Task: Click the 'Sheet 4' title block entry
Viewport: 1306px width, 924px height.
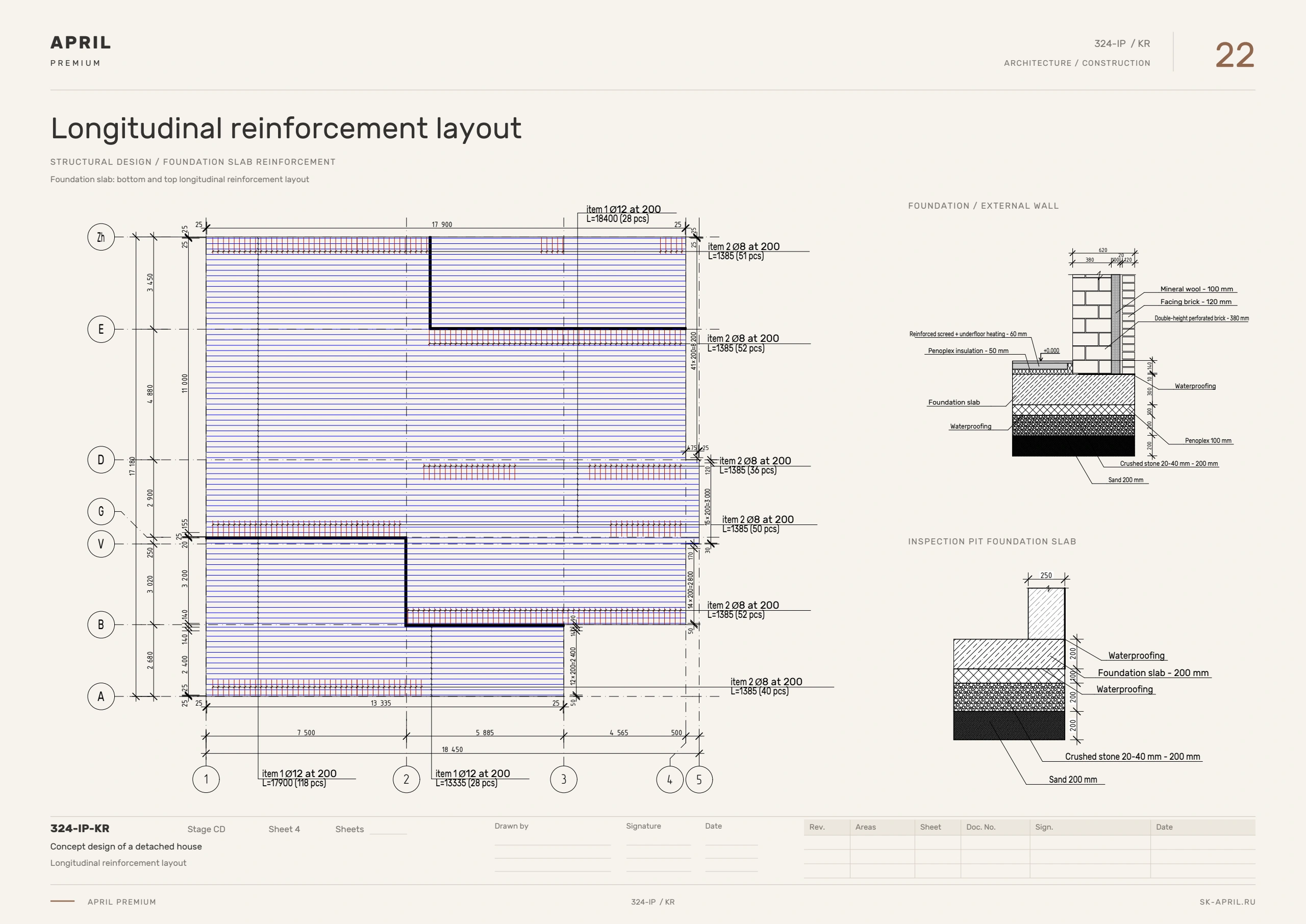Action: (284, 830)
